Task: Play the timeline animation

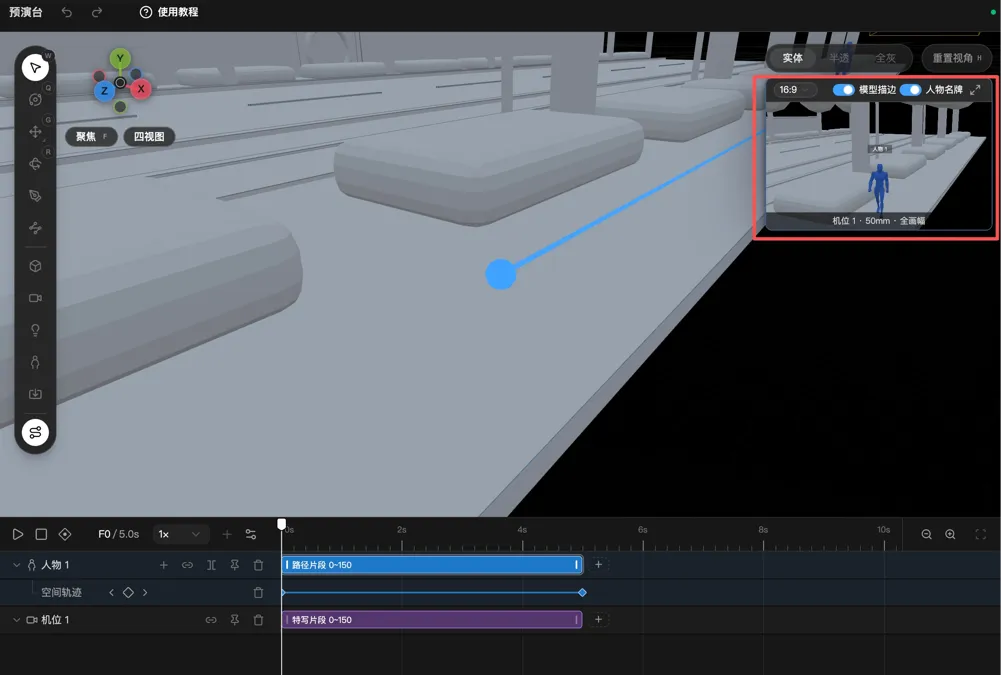Action: pos(18,534)
